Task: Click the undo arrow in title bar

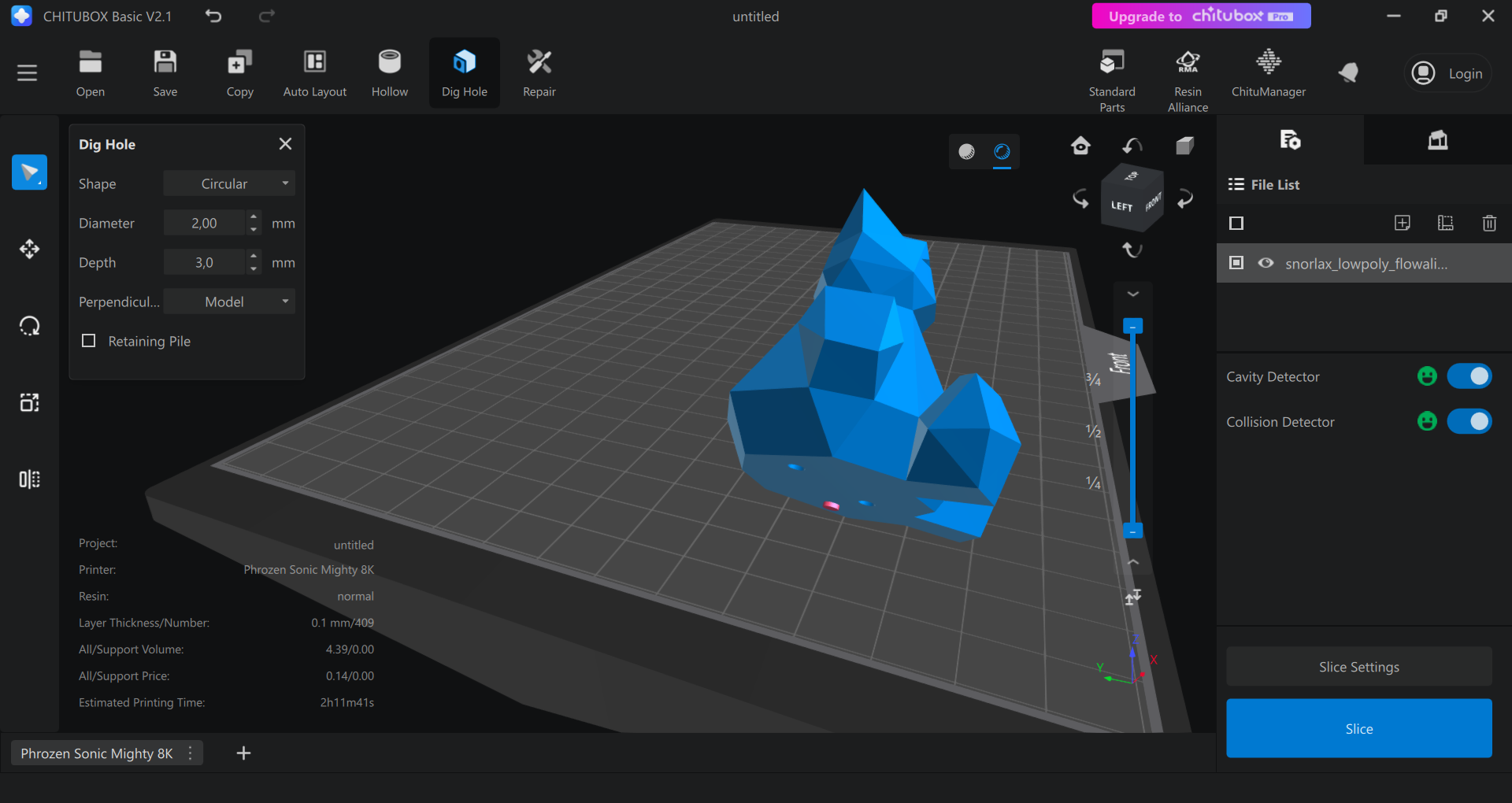Action: click(213, 16)
